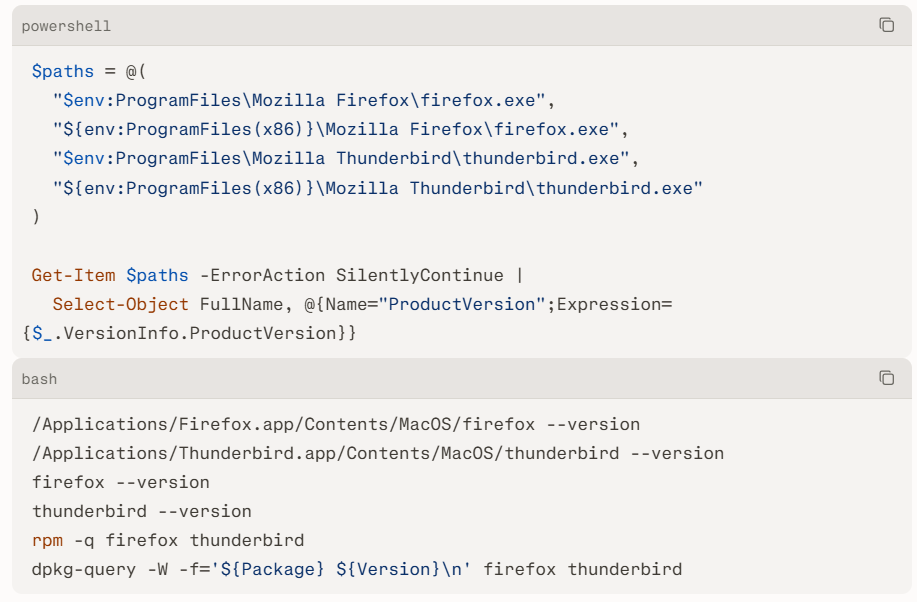Copy the powershell code block

tap(887, 25)
